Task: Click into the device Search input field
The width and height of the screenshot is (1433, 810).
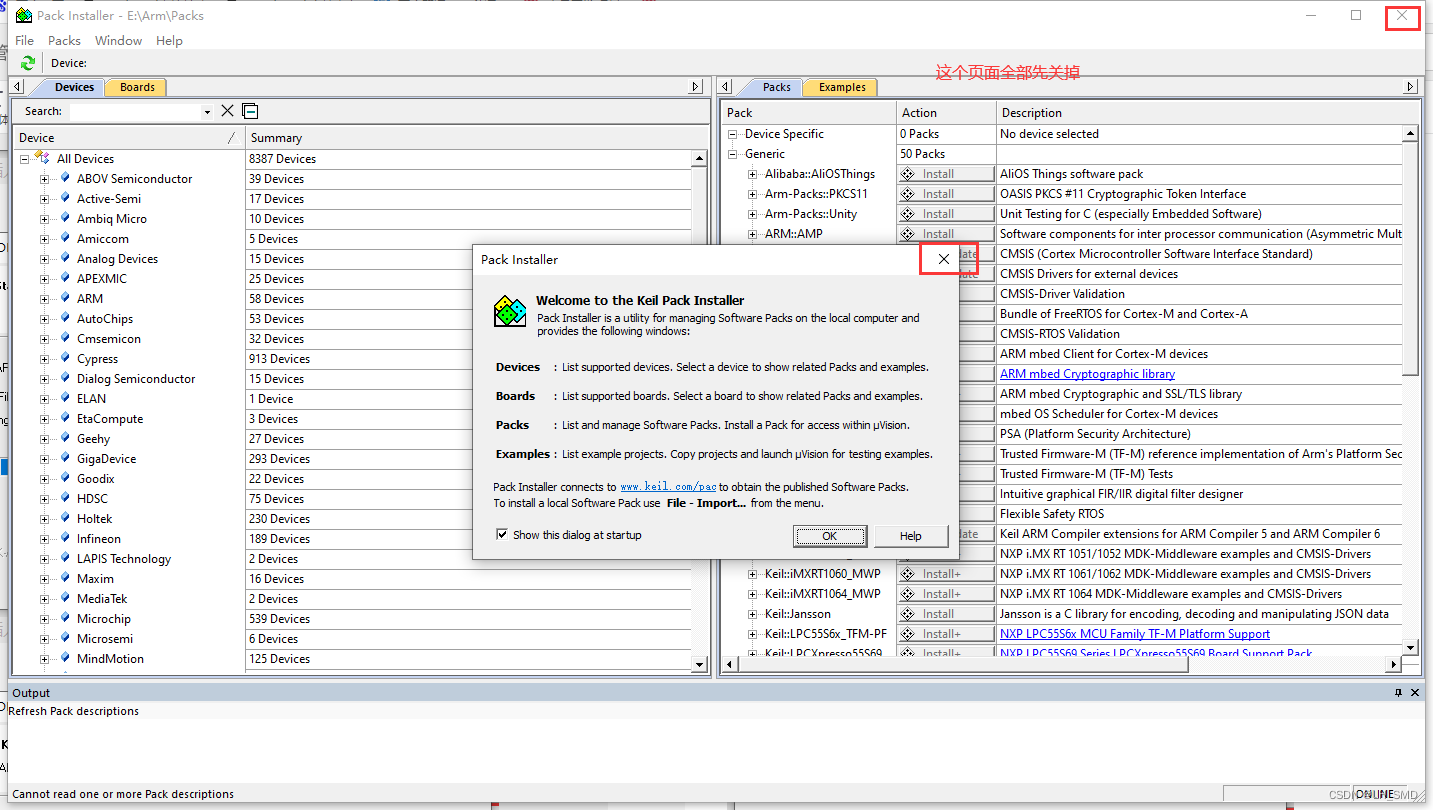Action: click(135, 112)
